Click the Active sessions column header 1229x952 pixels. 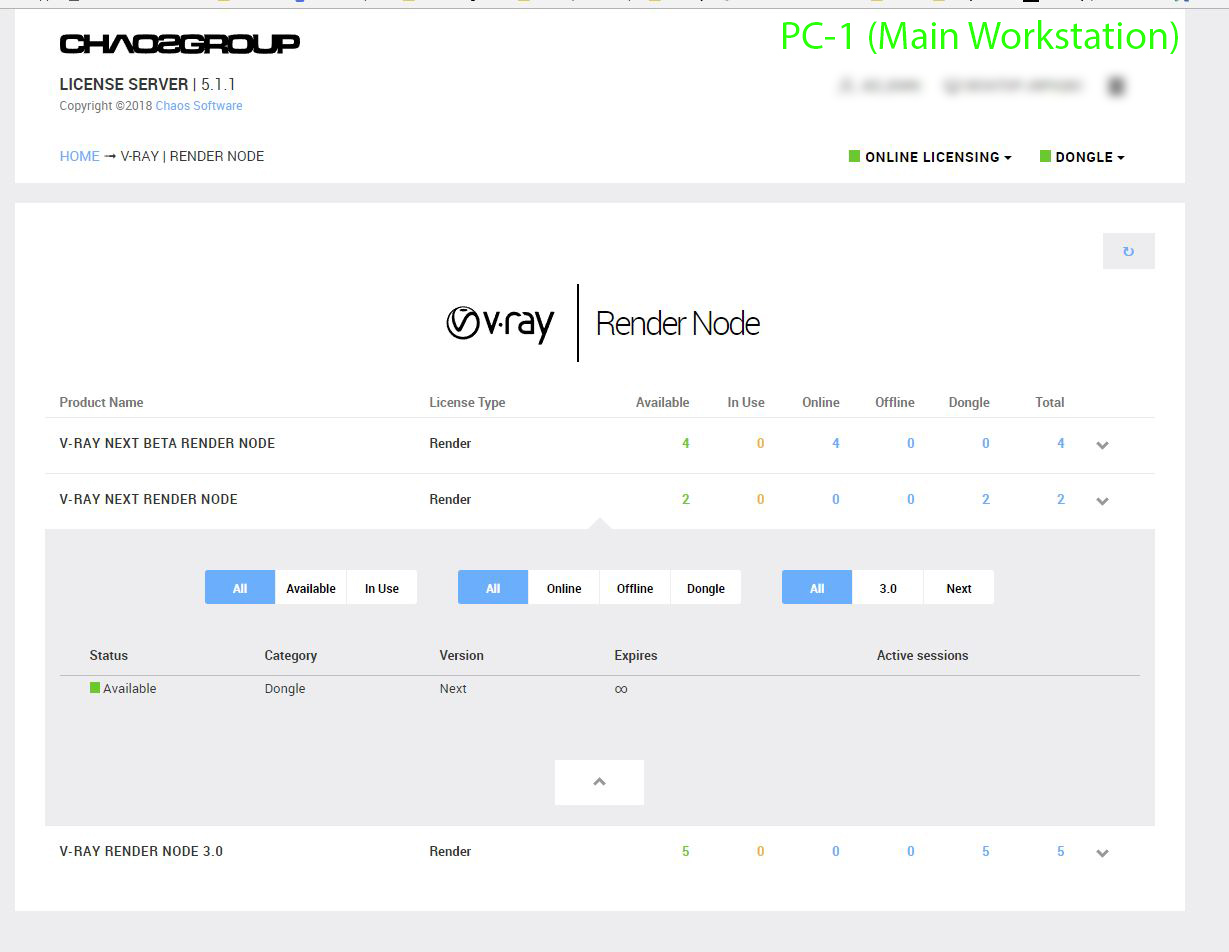coord(923,655)
